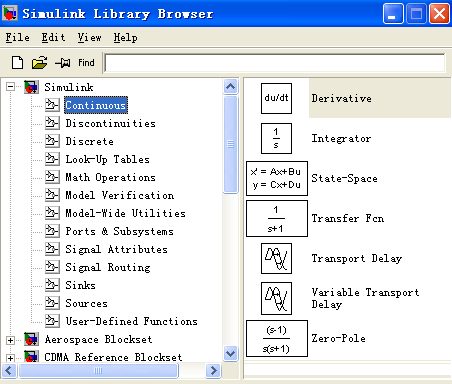
Task: Click the icon beside Math Operations
Action: pyautogui.click(x=52, y=177)
